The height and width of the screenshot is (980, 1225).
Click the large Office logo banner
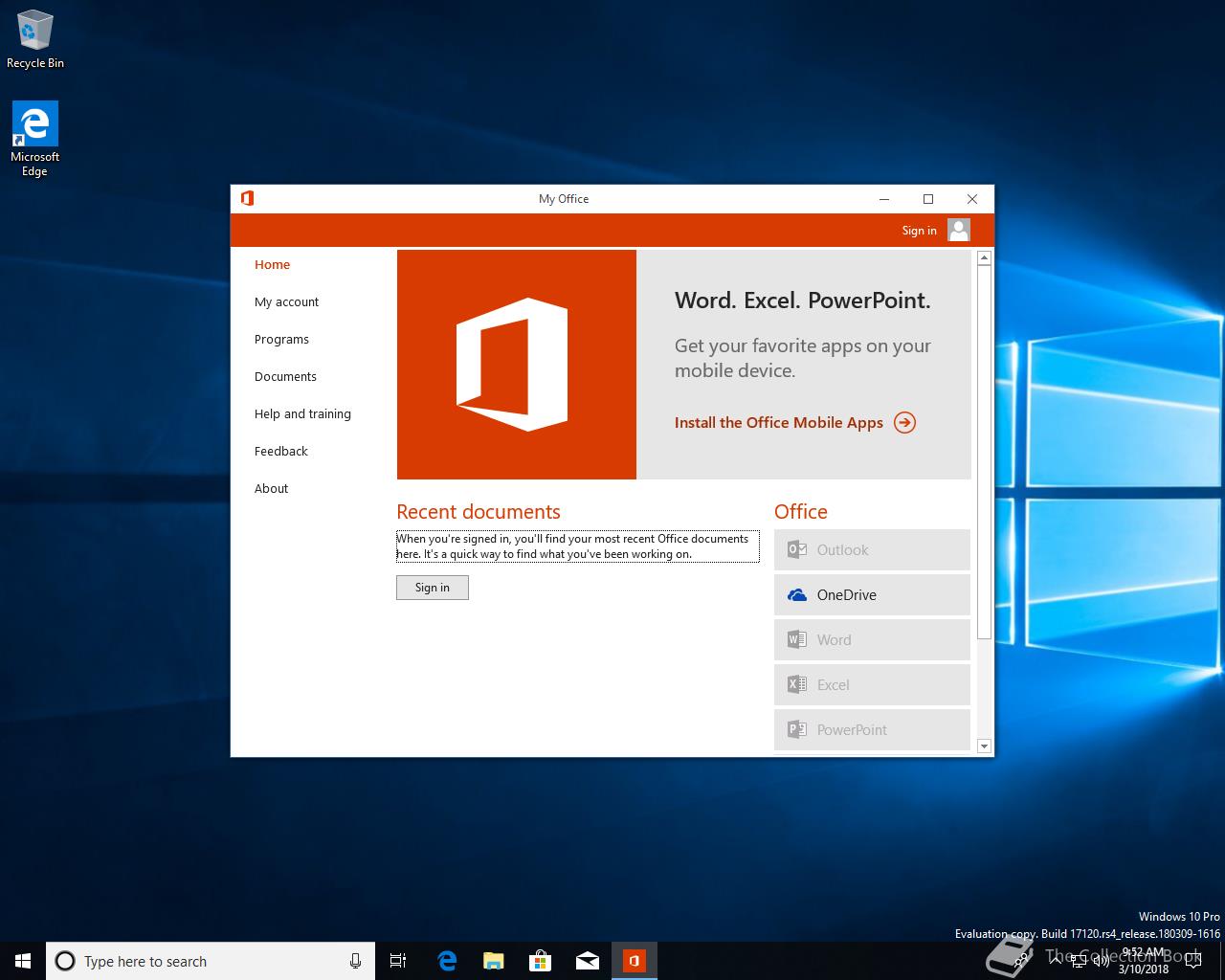click(x=516, y=365)
